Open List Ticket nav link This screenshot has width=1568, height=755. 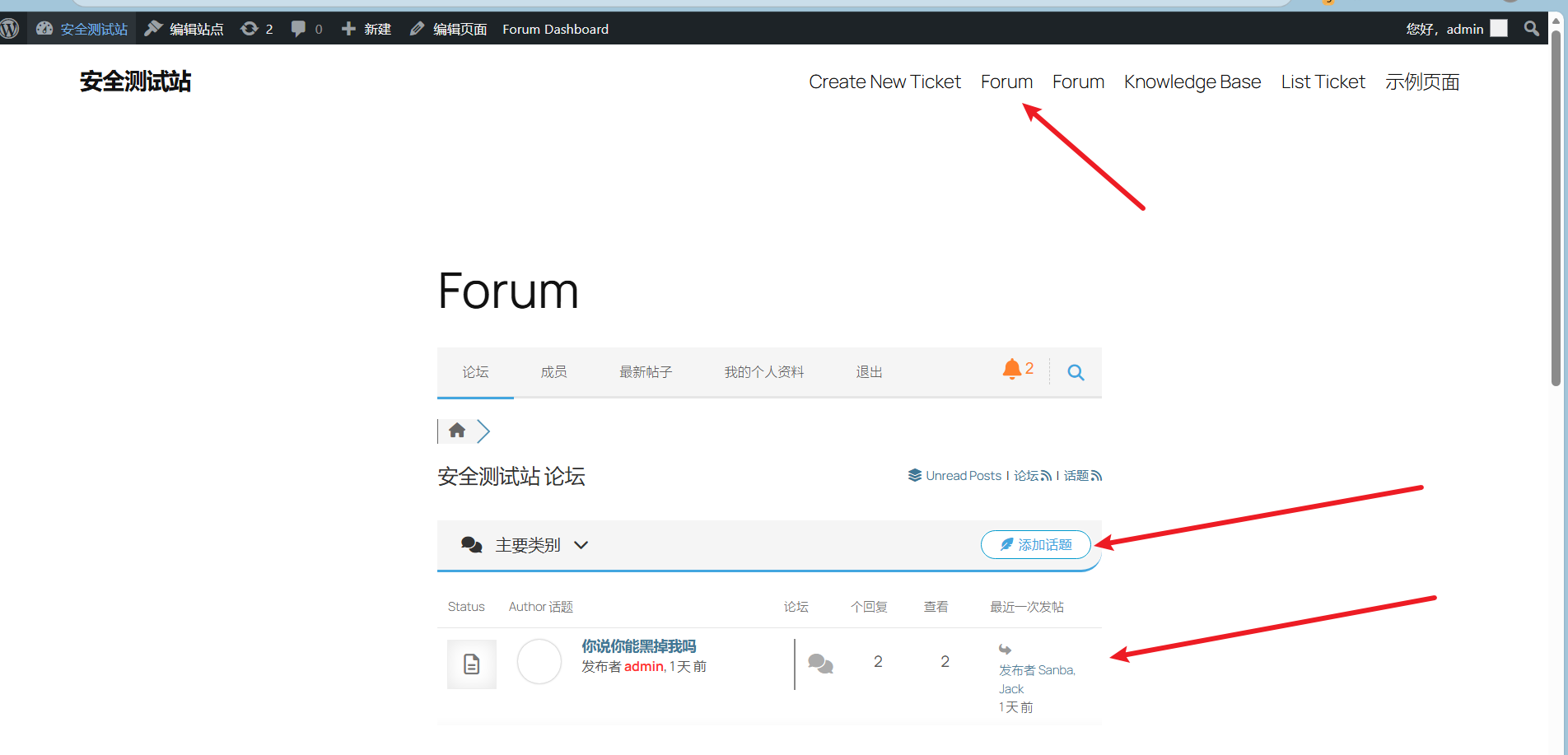(1323, 82)
